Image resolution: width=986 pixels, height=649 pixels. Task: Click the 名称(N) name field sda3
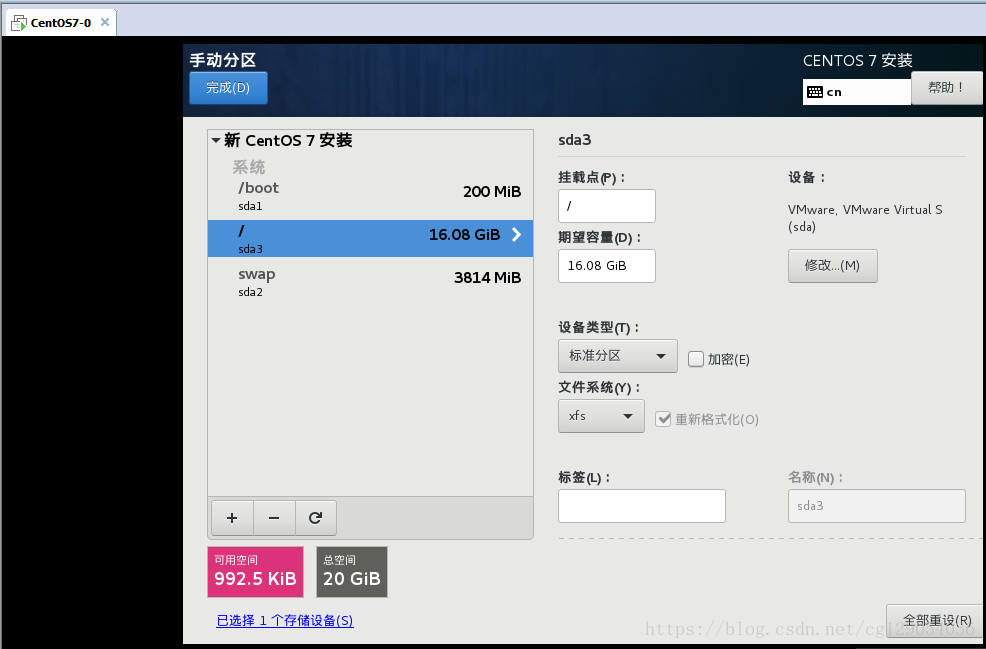[877, 506]
